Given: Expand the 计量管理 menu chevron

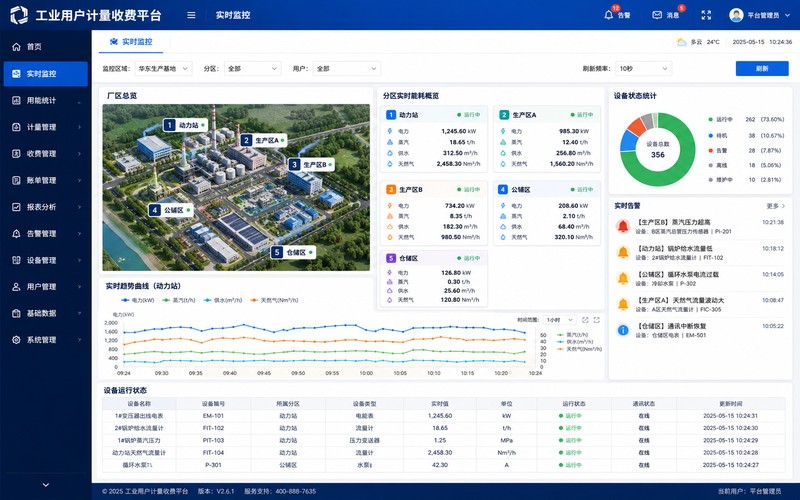Looking at the screenshot, I should pyautogui.click(x=80, y=127).
